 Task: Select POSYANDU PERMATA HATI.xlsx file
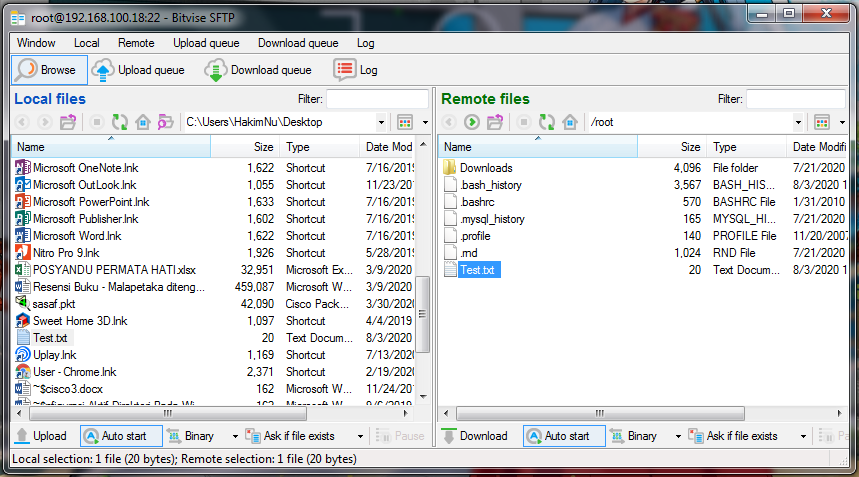[114, 269]
